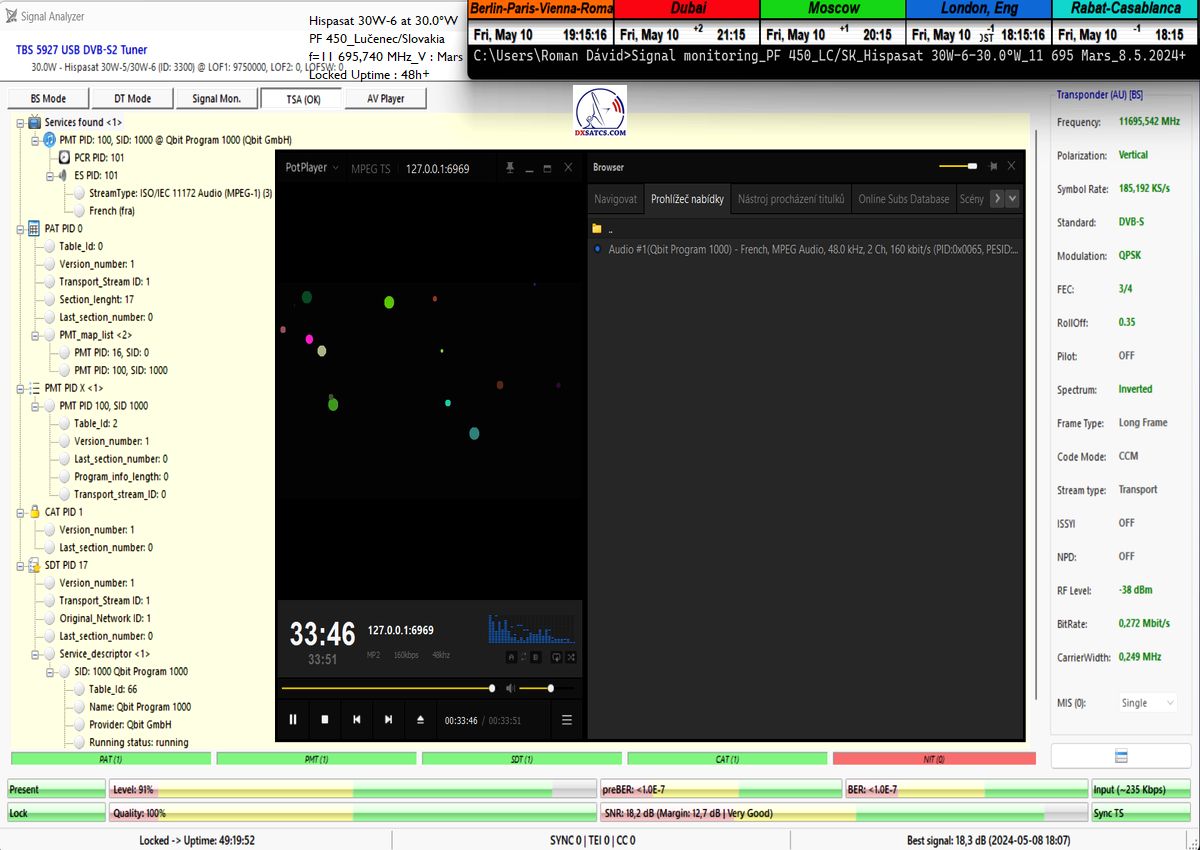
Task: Open the MIS Single dropdown
Action: tap(1147, 703)
